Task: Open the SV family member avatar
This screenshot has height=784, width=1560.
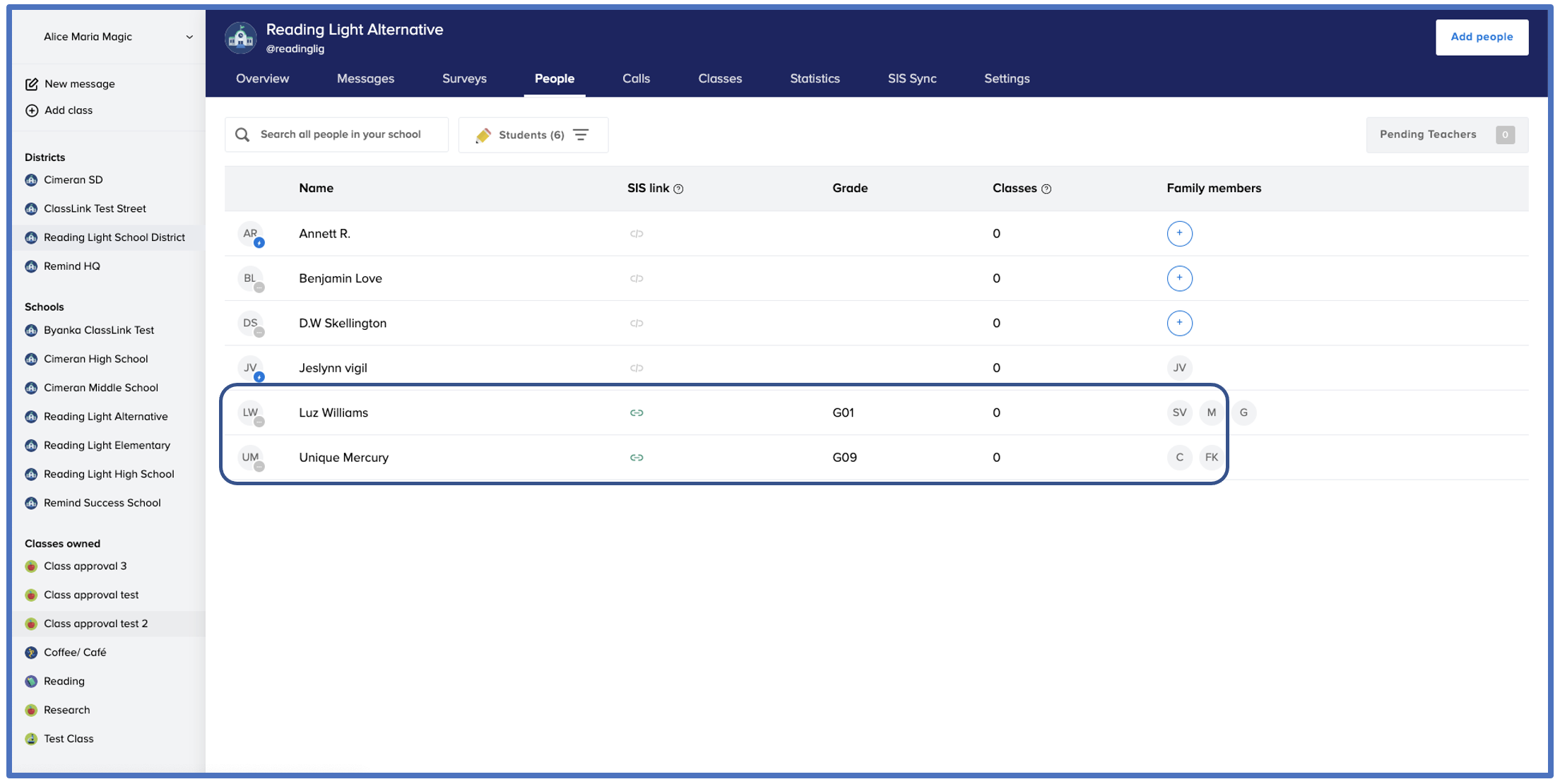Action: [1179, 412]
